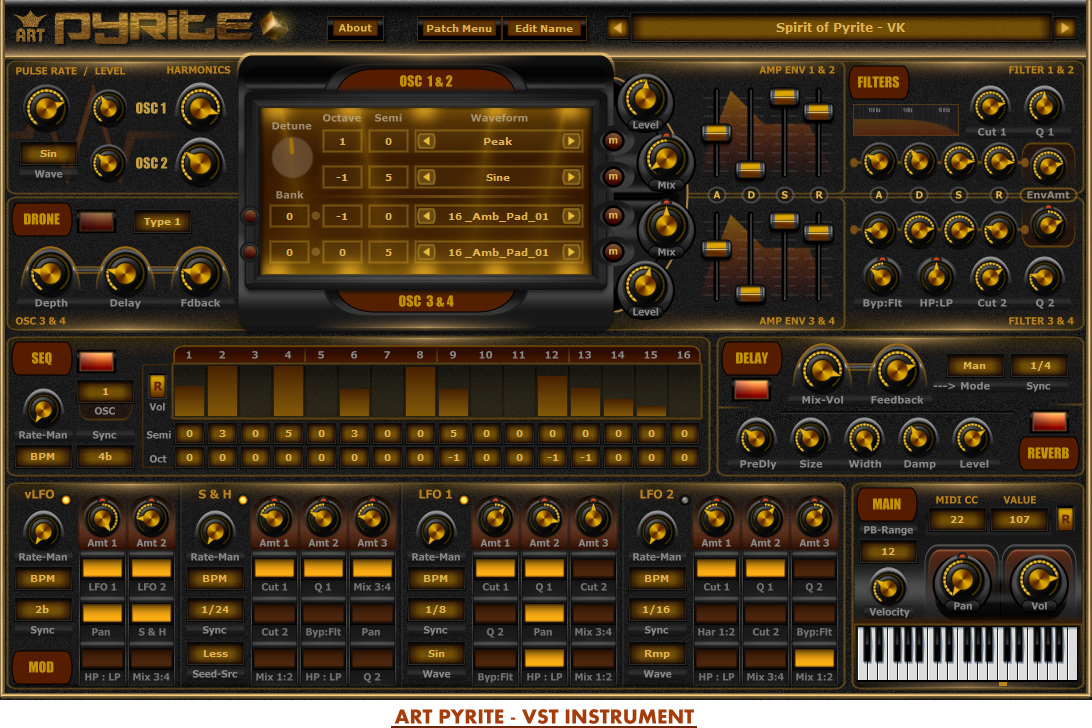Select next waveform after Peak
Image resolution: width=1092 pixels, height=728 pixels.
[571, 142]
